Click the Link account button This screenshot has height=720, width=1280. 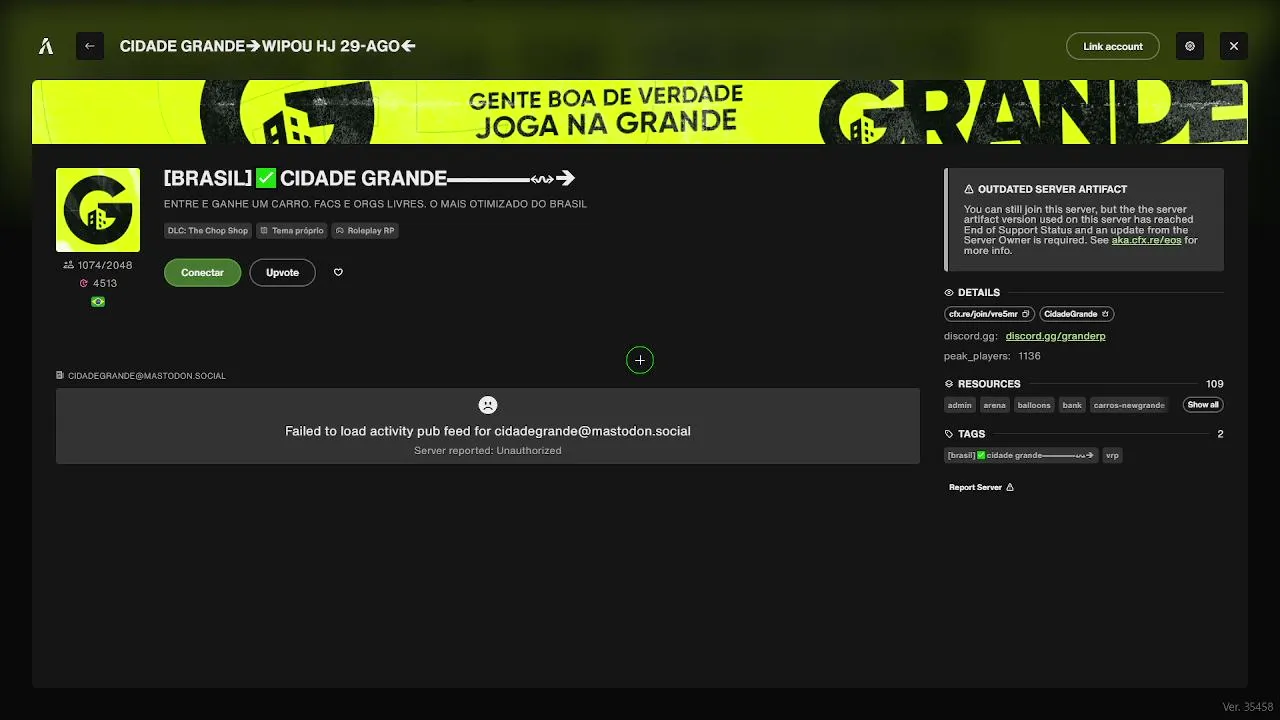[x=1113, y=46]
